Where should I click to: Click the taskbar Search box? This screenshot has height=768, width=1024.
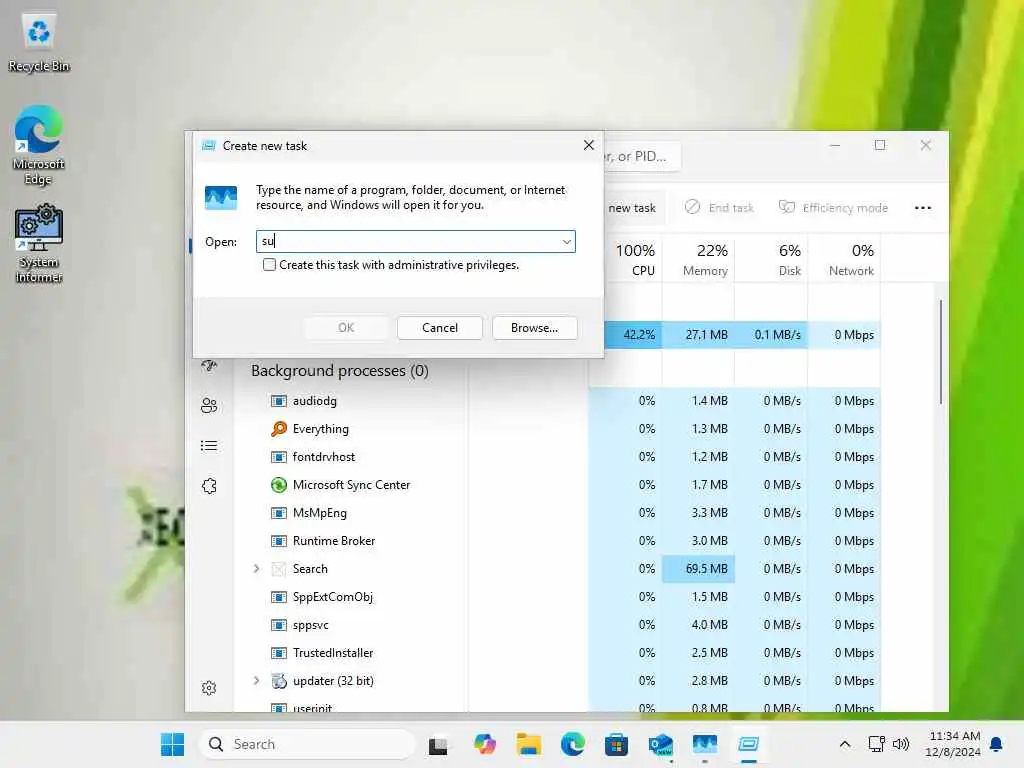[306, 744]
